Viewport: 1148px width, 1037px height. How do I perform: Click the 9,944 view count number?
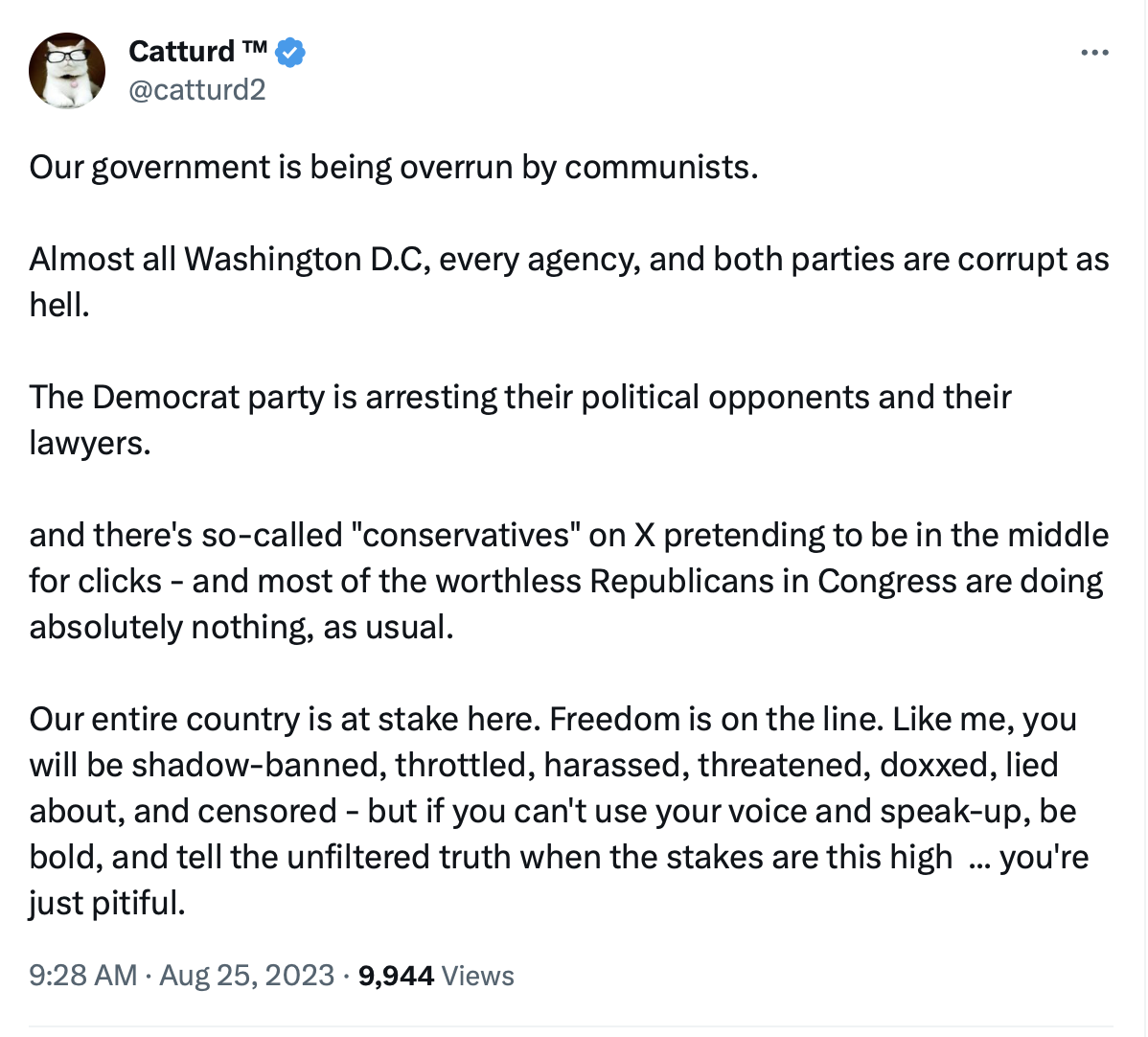[396, 976]
